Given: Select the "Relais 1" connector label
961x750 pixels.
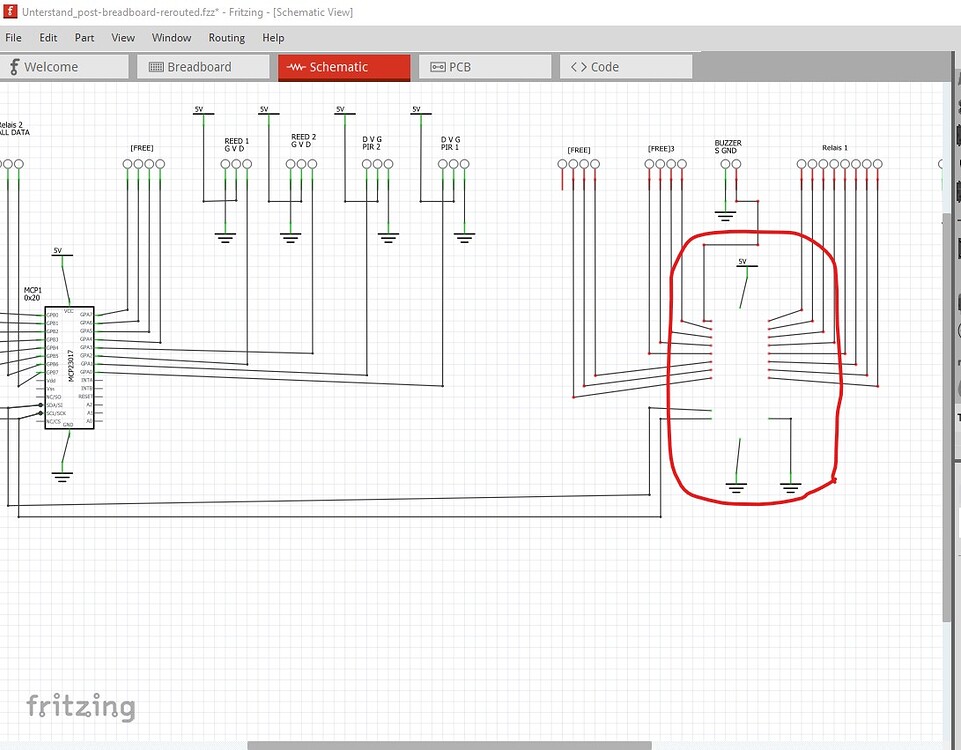Looking at the screenshot, I should tap(835, 148).
